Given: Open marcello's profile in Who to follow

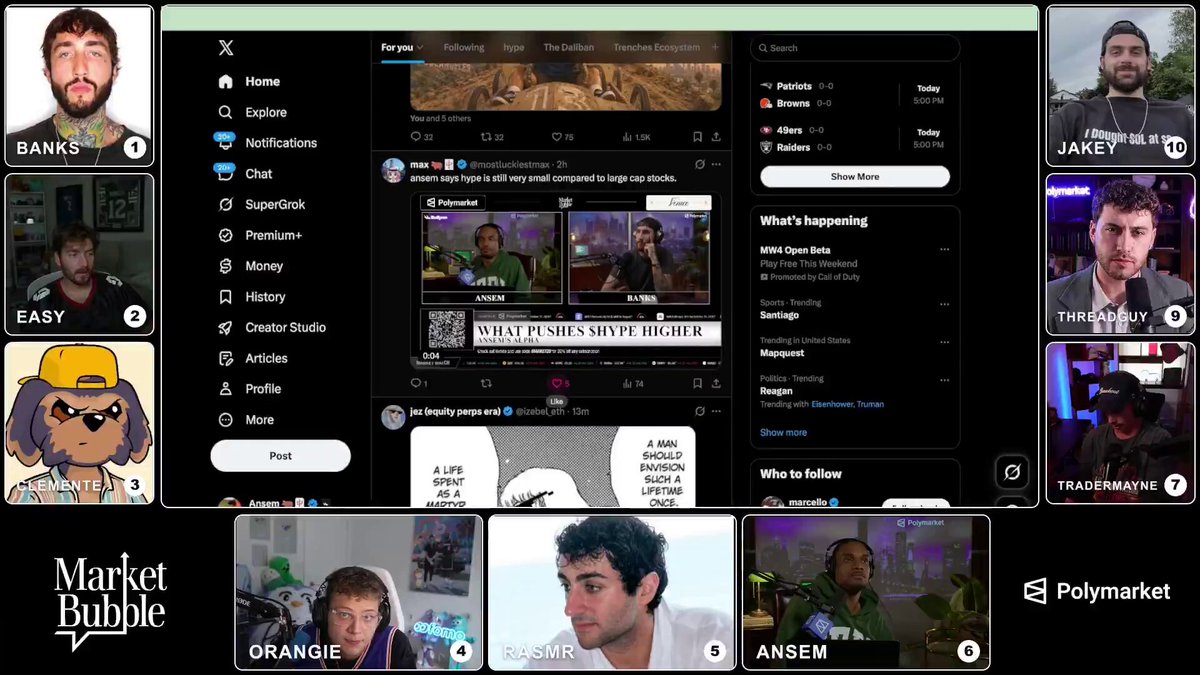Looking at the screenshot, I should tap(810, 502).
